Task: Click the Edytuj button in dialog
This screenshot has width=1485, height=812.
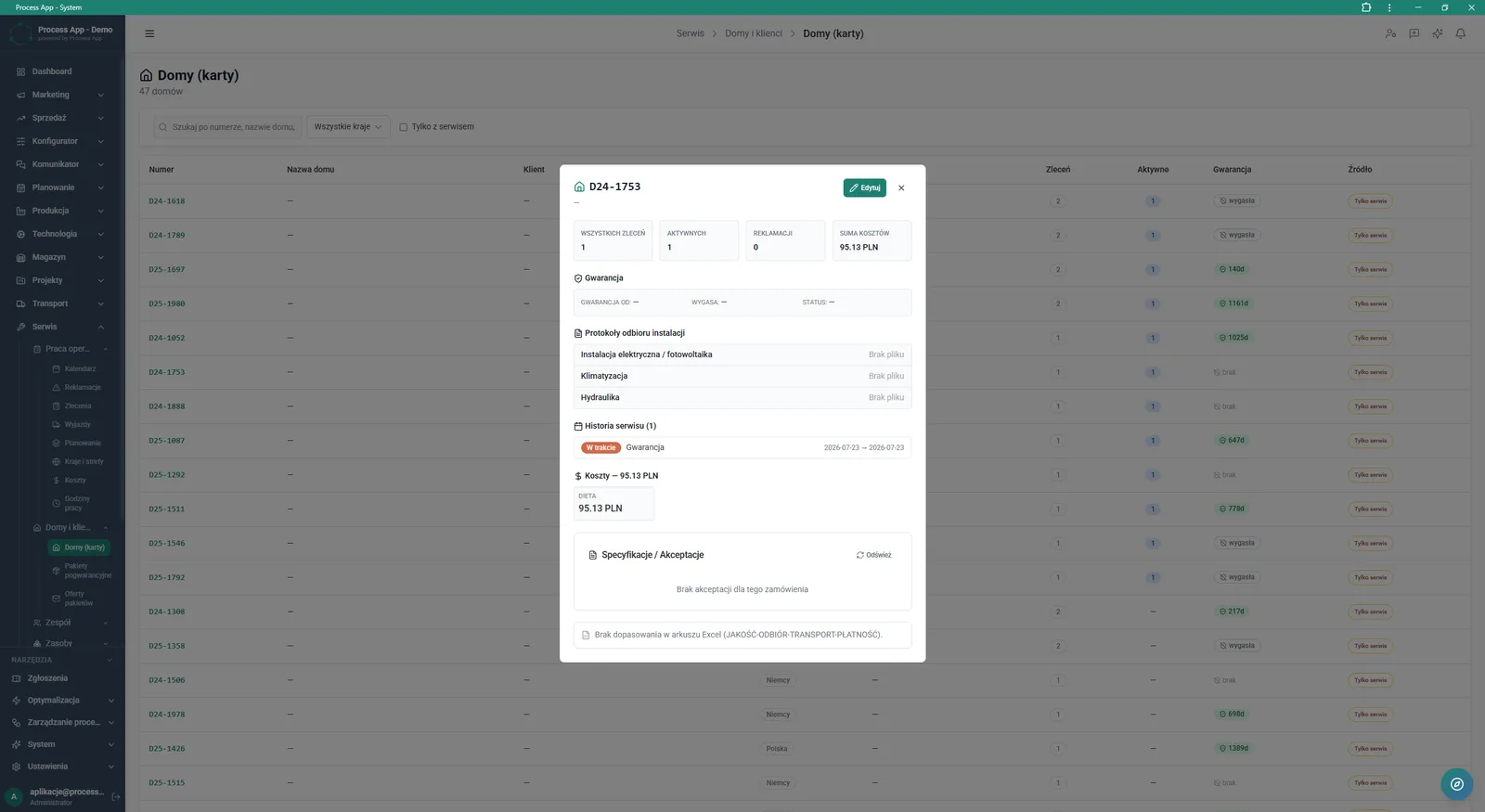Action: (865, 188)
